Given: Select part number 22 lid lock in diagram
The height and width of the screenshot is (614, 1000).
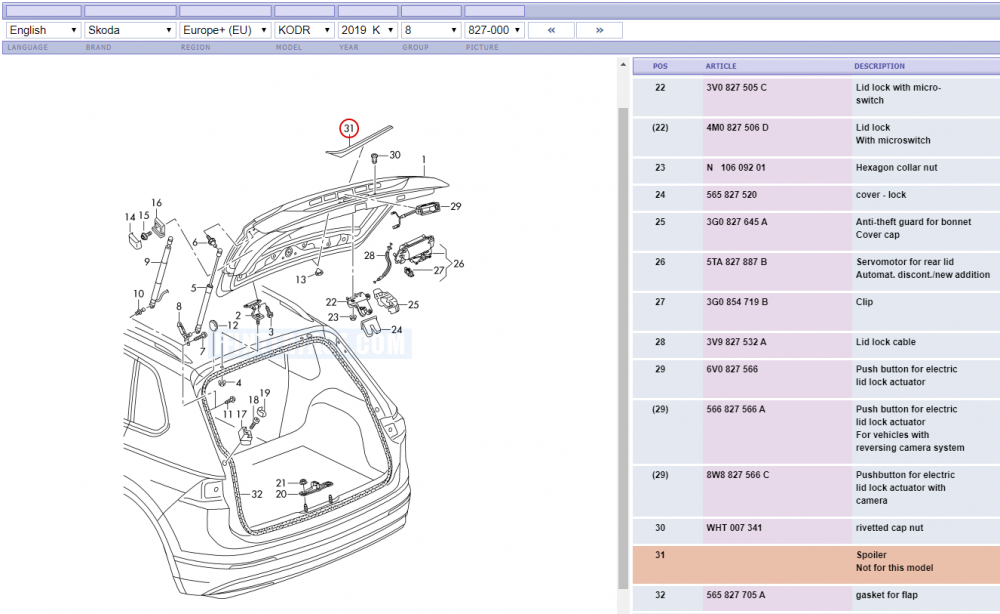Looking at the screenshot, I should [x=331, y=302].
